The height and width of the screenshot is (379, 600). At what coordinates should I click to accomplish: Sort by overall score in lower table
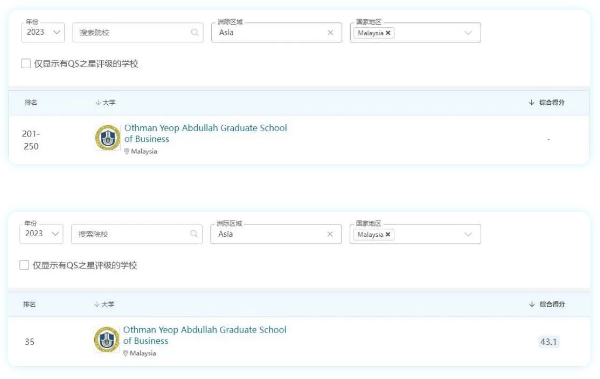pos(546,304)
